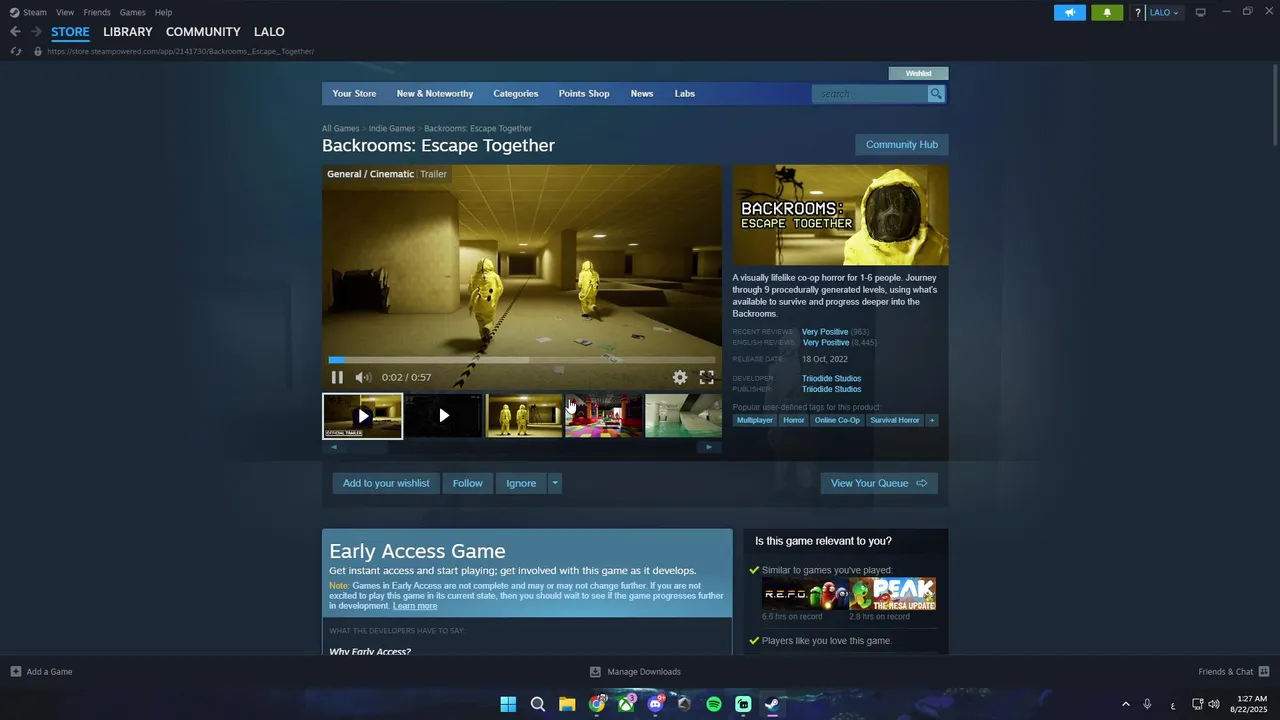
Task: Mute the trailer volume
Action: click(x=363, y=377)
